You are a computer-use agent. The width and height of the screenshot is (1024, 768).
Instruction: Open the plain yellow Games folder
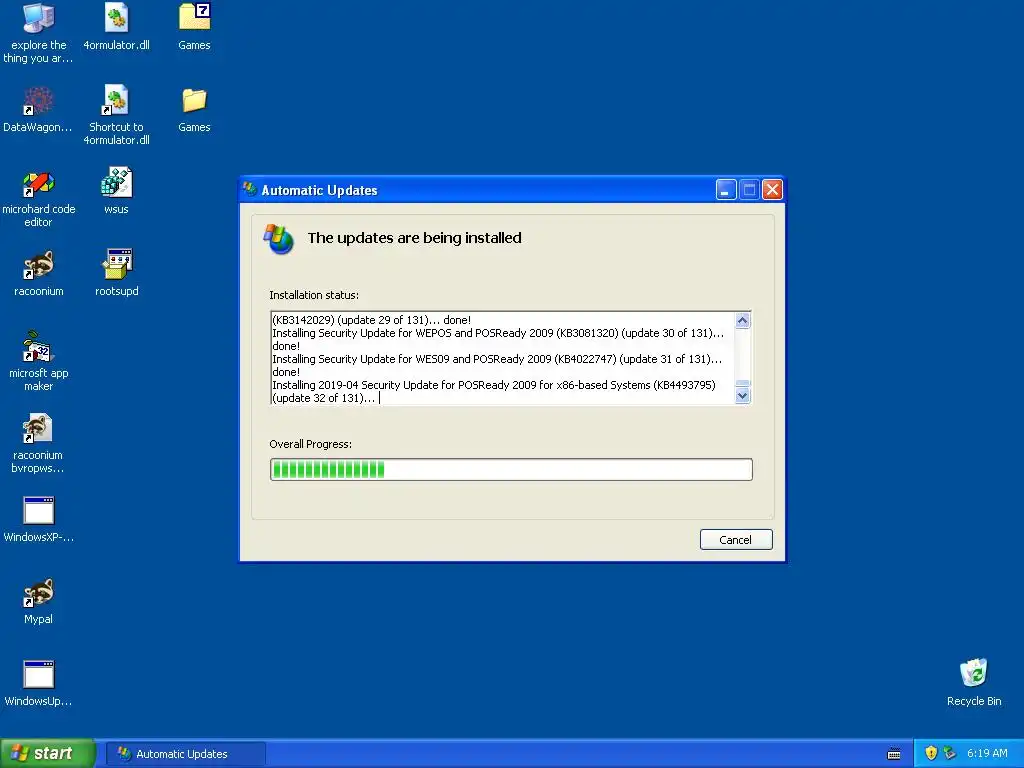[x=194, y=110]
